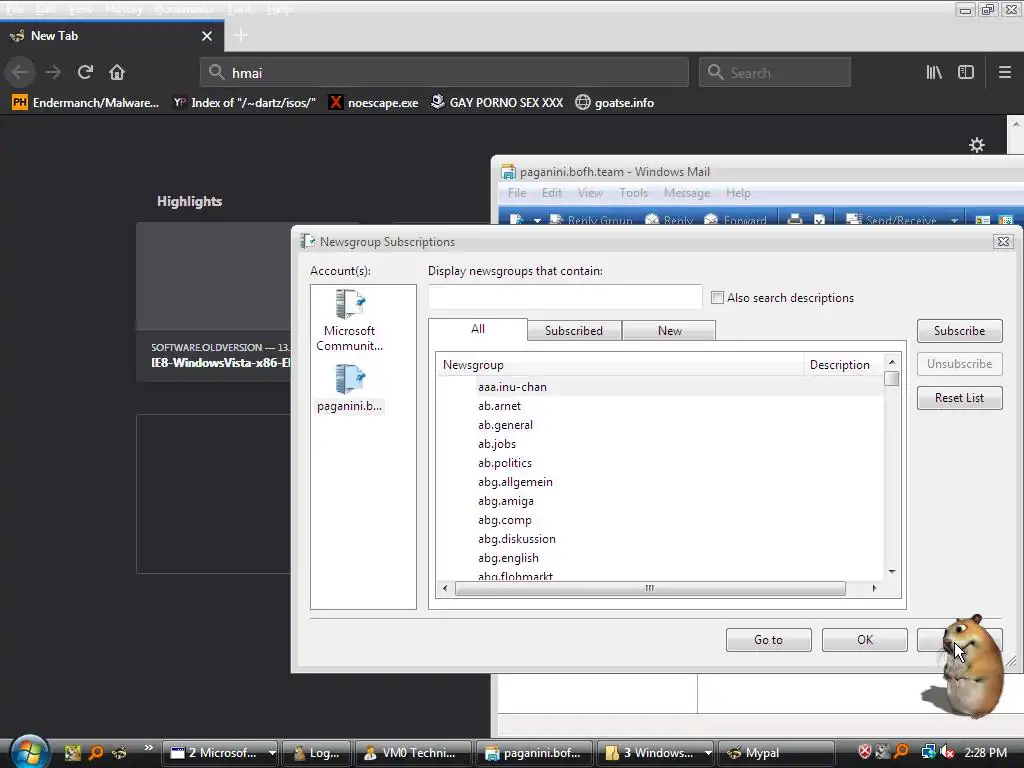Select the ab.general newsgroup

pyautogui.click(x=505, y=424)
